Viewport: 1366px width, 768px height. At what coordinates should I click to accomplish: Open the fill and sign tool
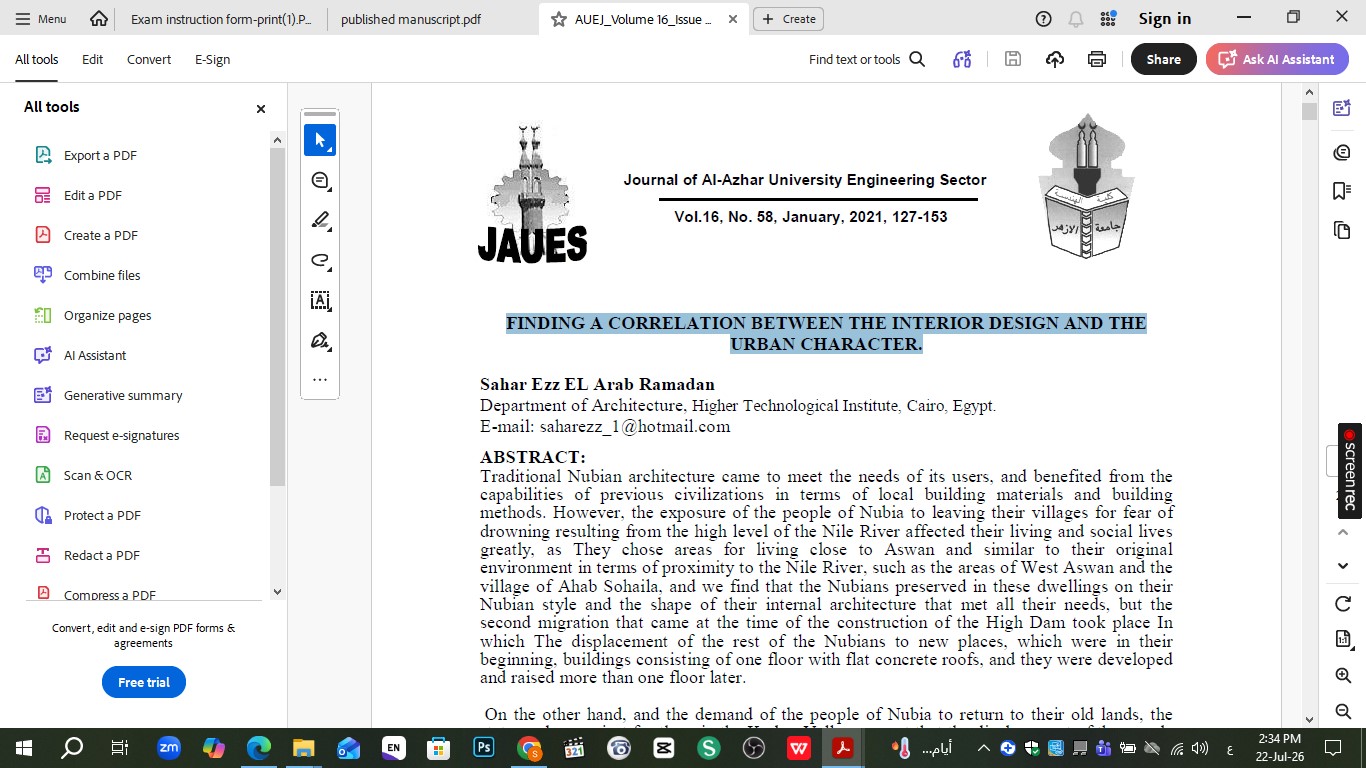320,340
